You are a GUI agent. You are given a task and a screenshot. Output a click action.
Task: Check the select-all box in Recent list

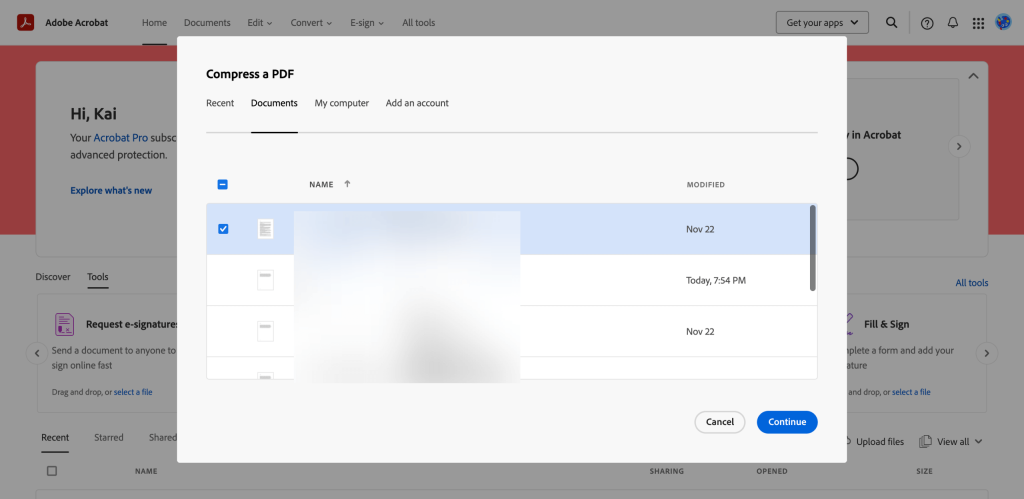pyautogui.click(x=52, y=471)
